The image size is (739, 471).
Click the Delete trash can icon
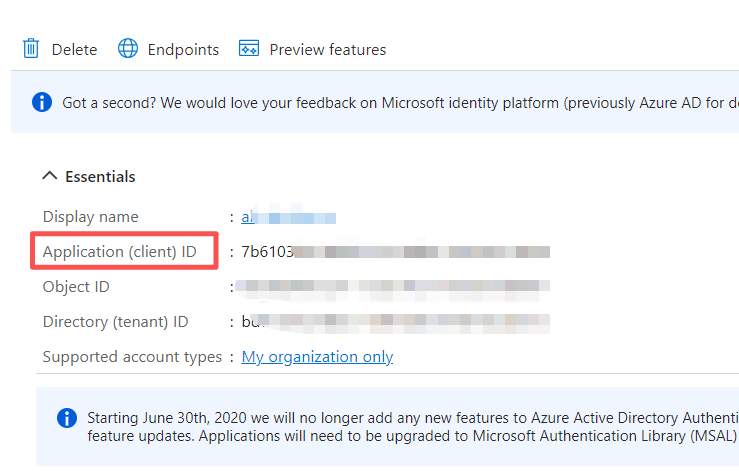click(31, 49)
